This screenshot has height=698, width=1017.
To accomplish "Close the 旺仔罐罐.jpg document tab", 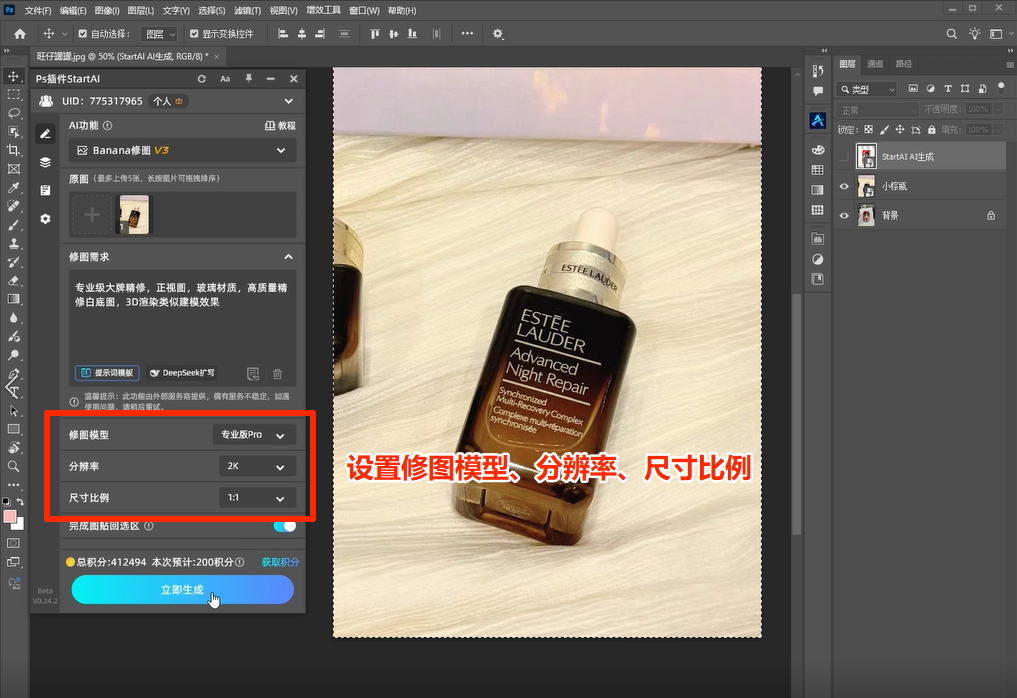I will 216,56.
